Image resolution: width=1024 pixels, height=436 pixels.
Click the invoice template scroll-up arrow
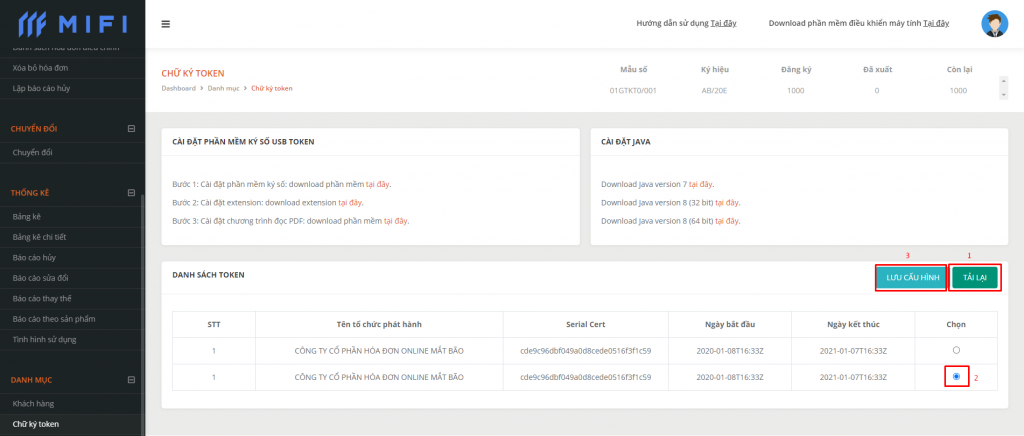pos(1003,83)
